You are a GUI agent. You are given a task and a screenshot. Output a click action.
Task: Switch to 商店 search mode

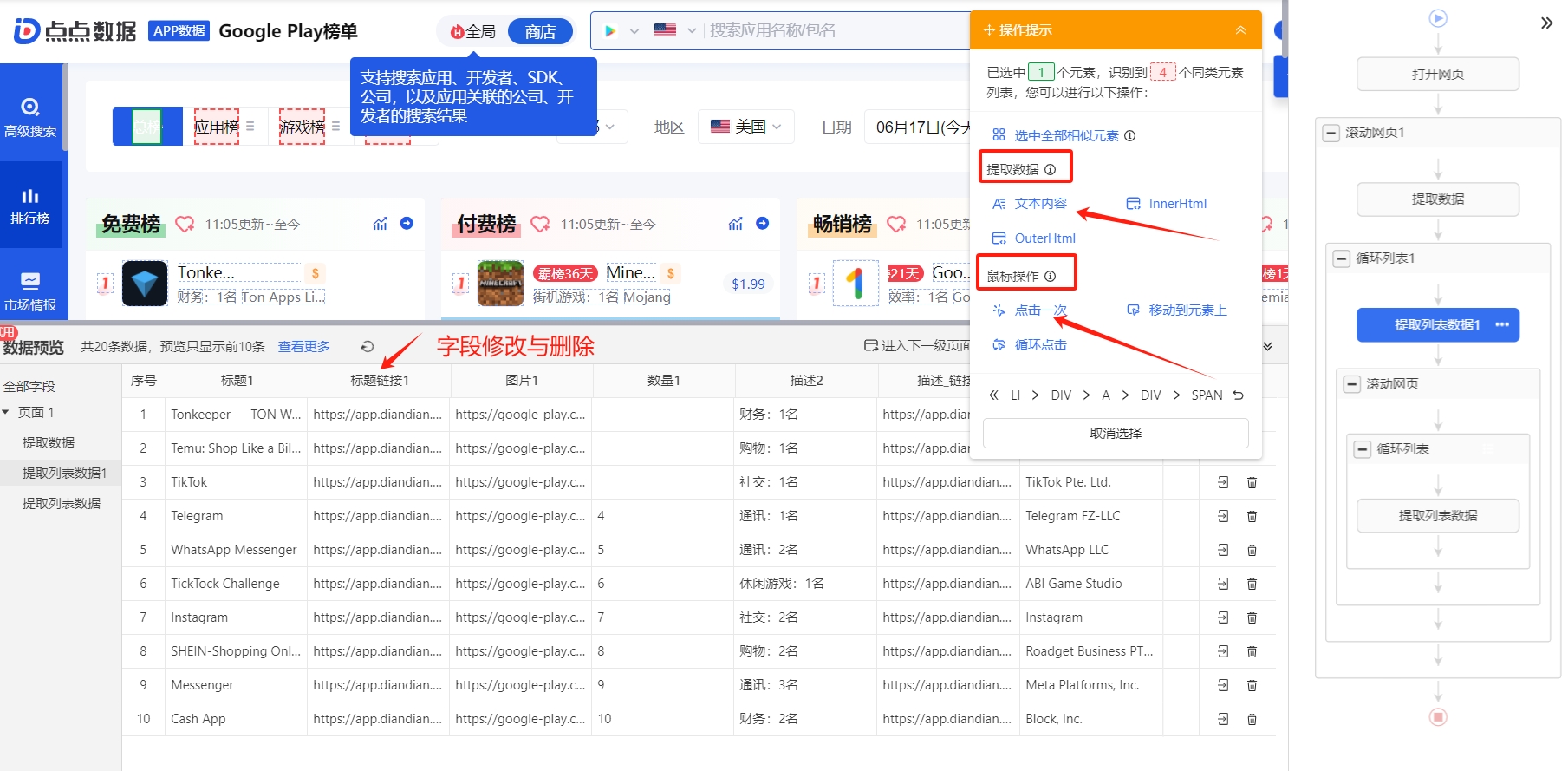tap(540, 32)
